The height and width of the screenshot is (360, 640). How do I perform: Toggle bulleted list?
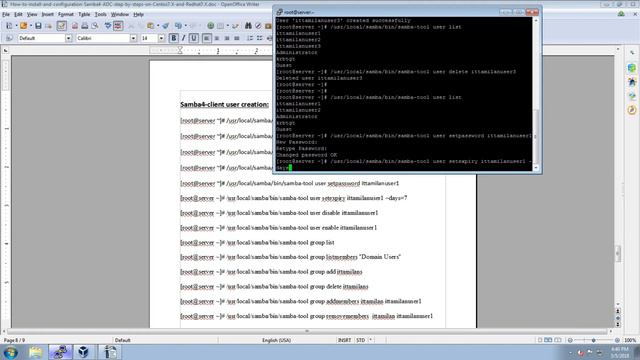click(260, 38)
